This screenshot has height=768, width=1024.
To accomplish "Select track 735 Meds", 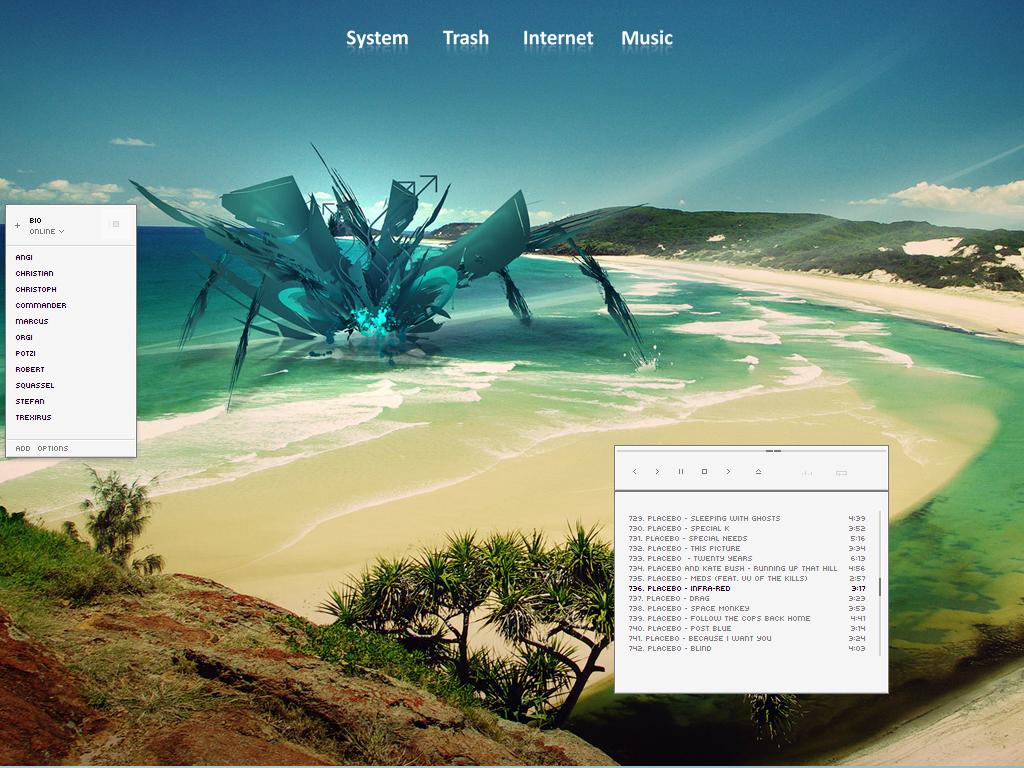I will 747,579.
